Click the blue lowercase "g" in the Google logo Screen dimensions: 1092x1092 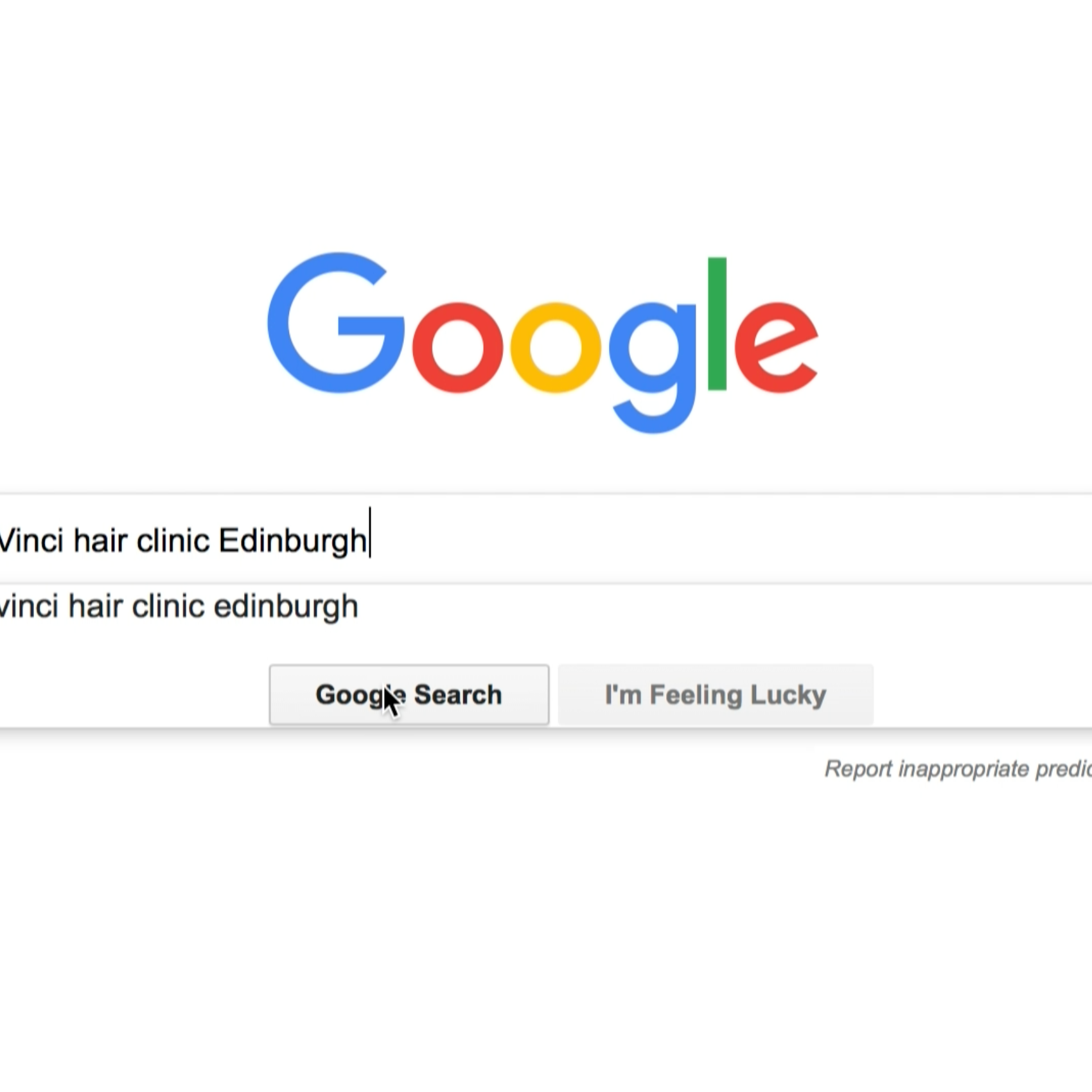coord(653,367)
